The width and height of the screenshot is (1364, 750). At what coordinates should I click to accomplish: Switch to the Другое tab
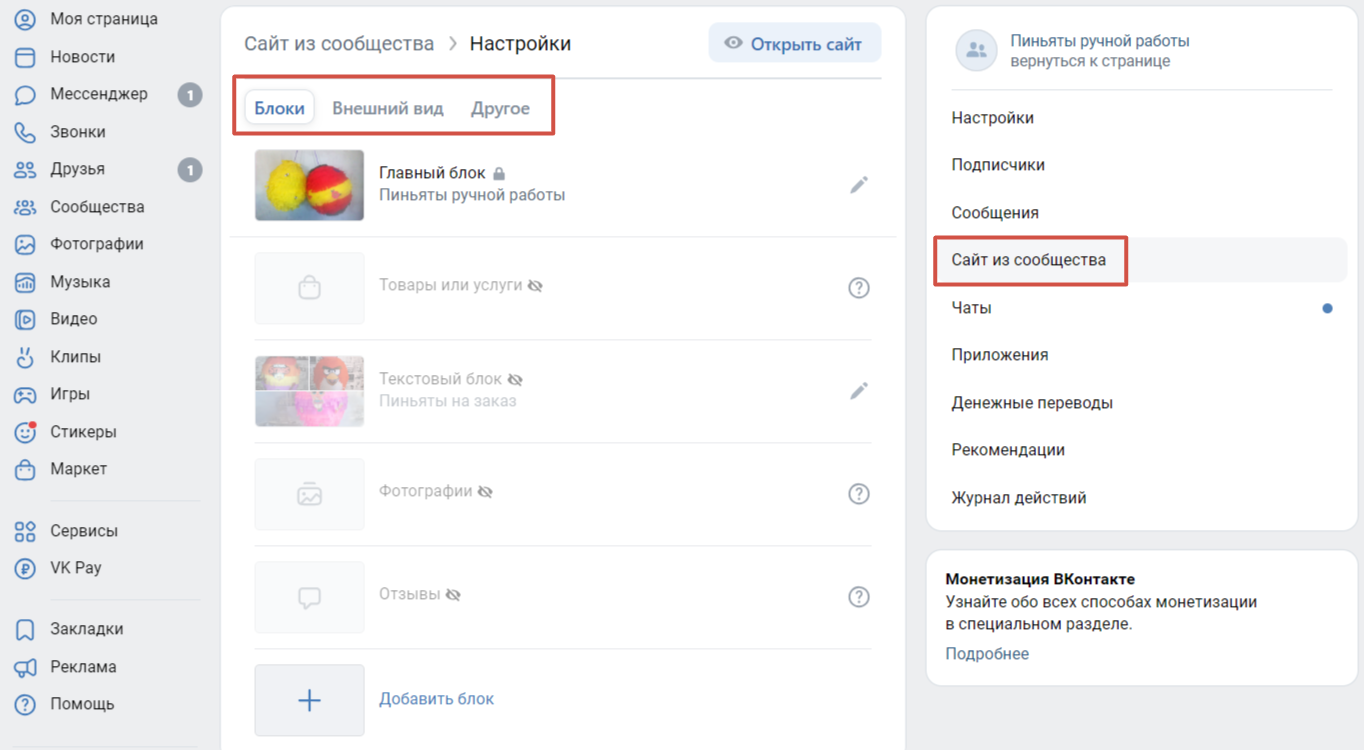pyautogui.click(x=500, y=108)
